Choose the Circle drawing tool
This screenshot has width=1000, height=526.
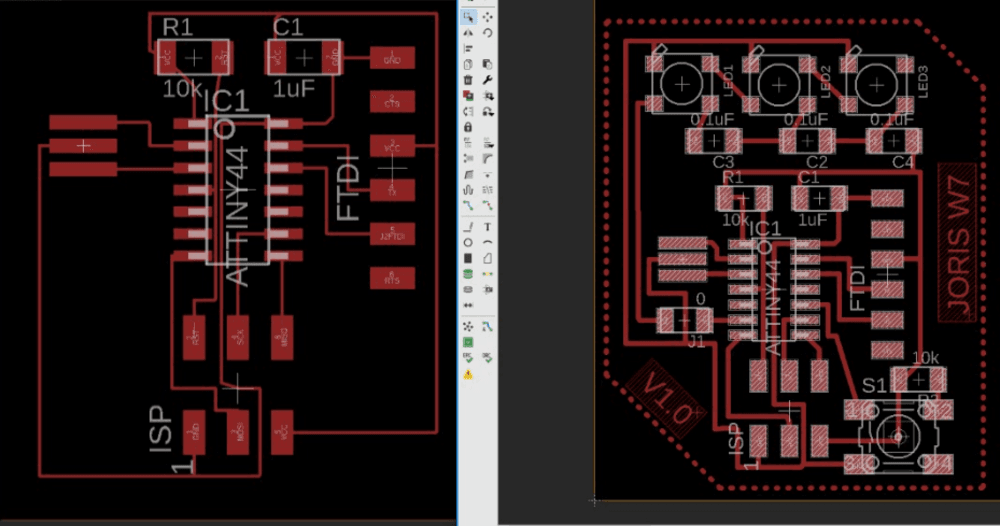(x=468, y=243)
